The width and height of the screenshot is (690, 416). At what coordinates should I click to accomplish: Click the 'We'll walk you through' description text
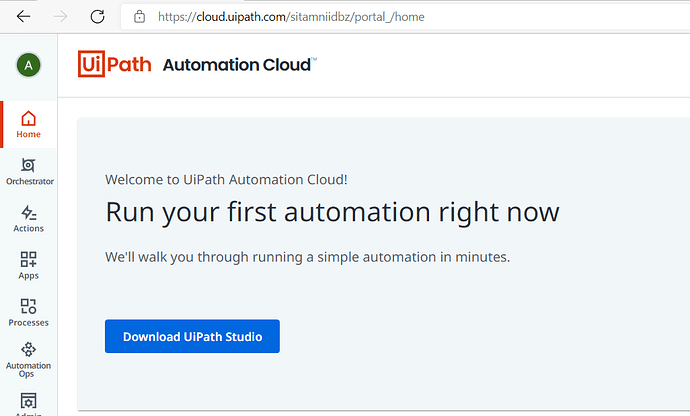coord(308,257)
